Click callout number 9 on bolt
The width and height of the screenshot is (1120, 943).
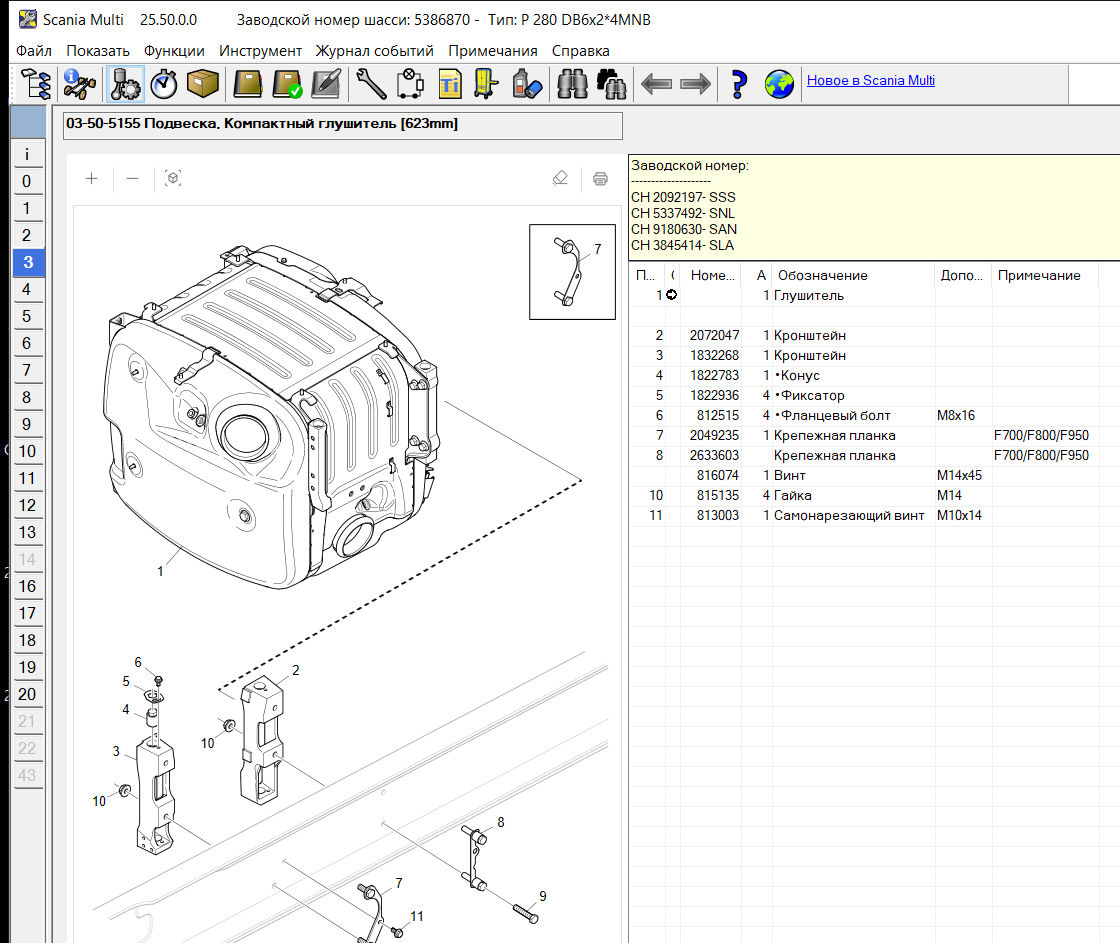[x=543, y=896]
